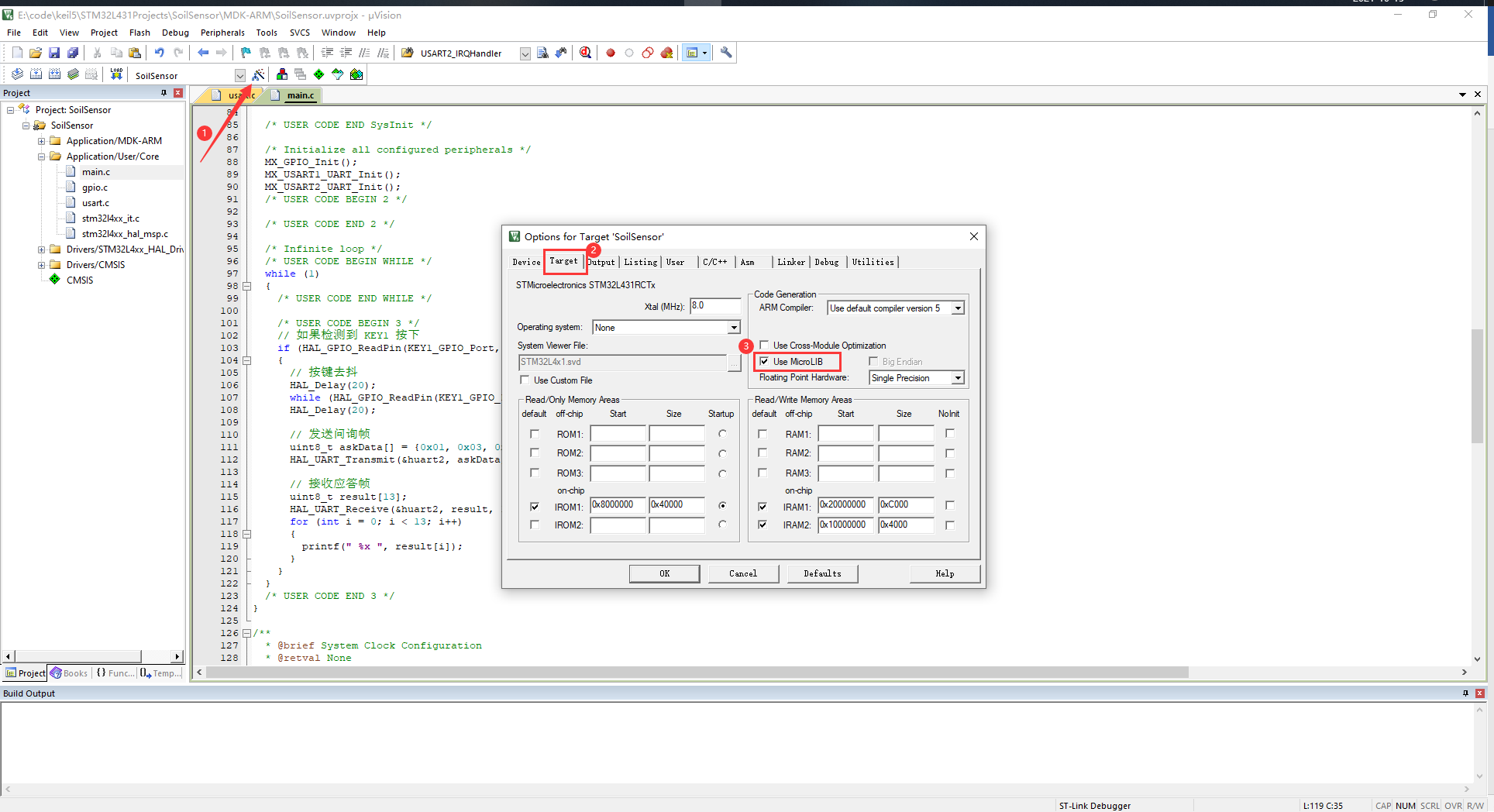Click the Save file toolbar icon
The image size is (1494, 812).
point(54,53)
